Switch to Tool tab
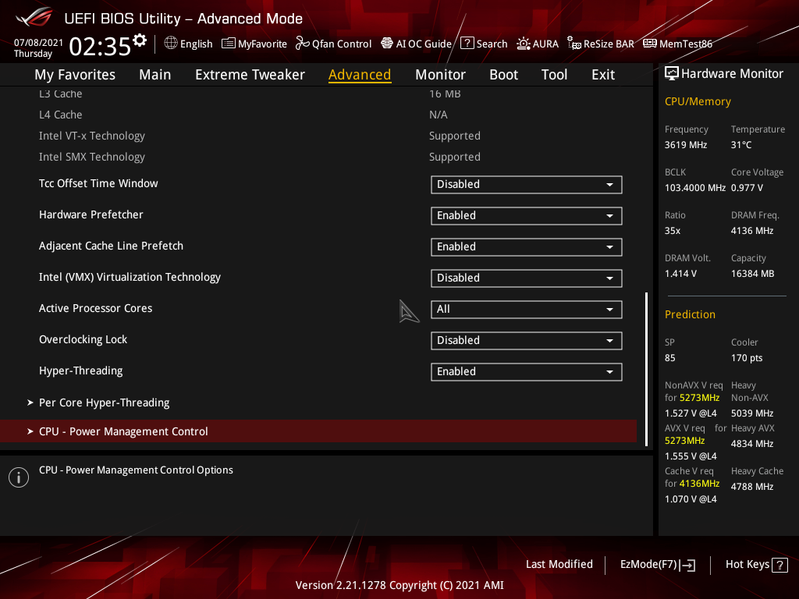The image size is (799, 599). [x=554, y=75]
